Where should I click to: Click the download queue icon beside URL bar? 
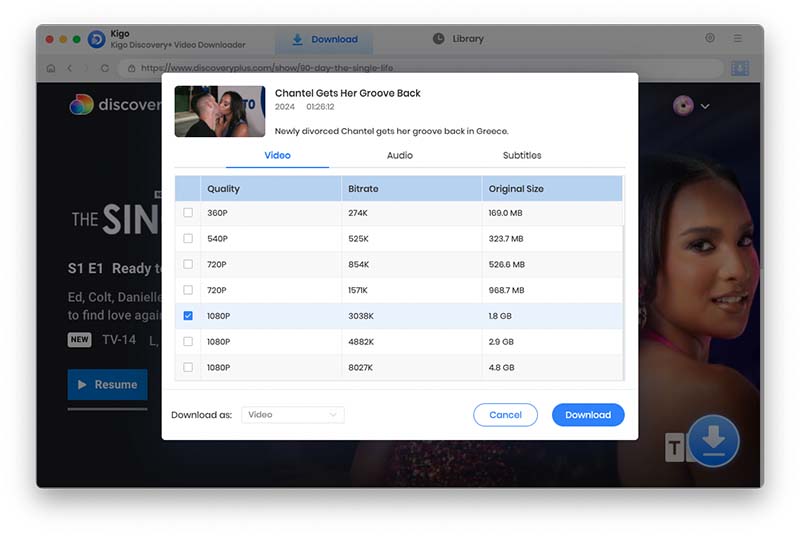pos(740,68)
